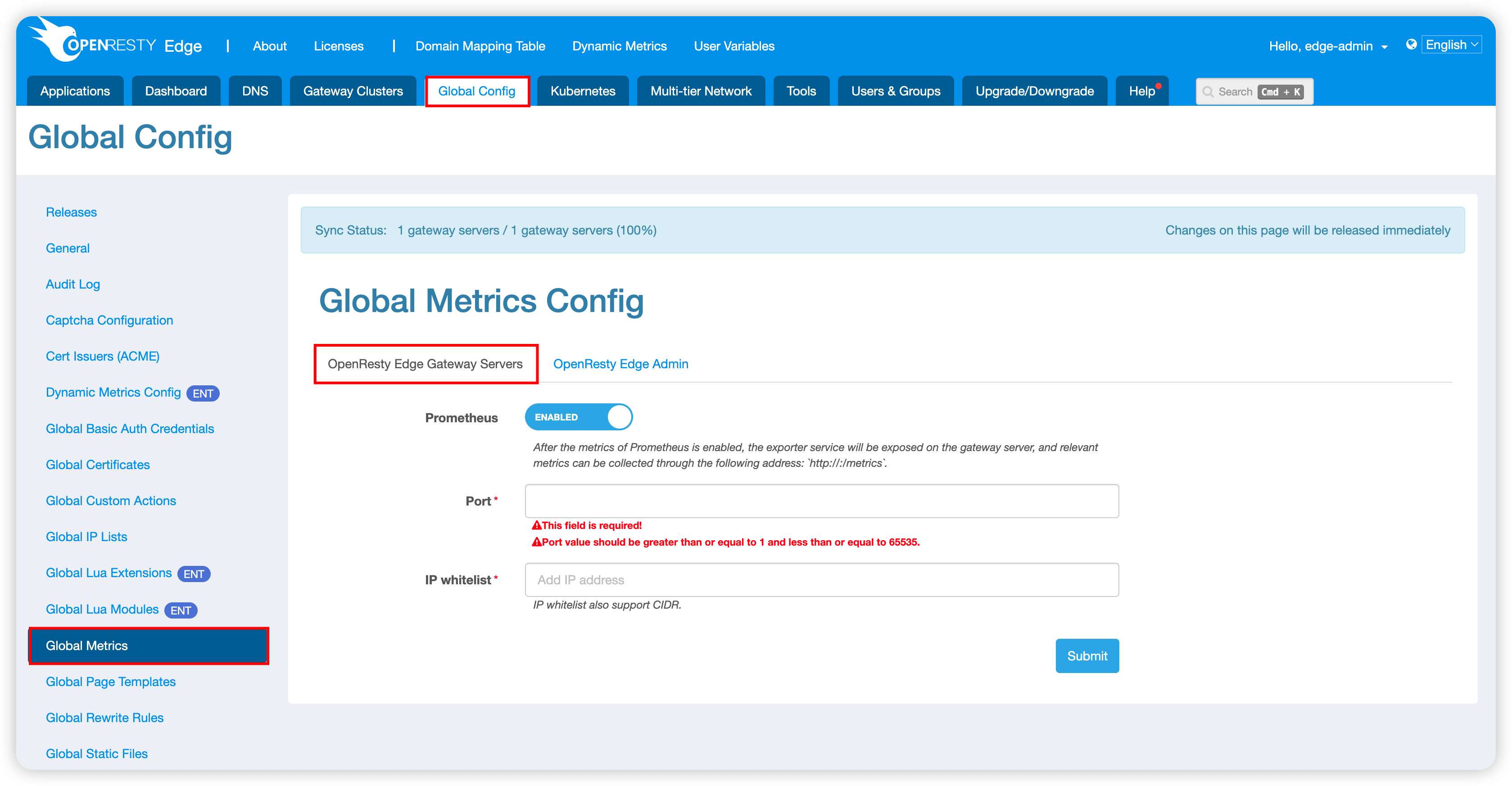Expand the Hello, edge-admin user menu

(x=1328, y=46)
